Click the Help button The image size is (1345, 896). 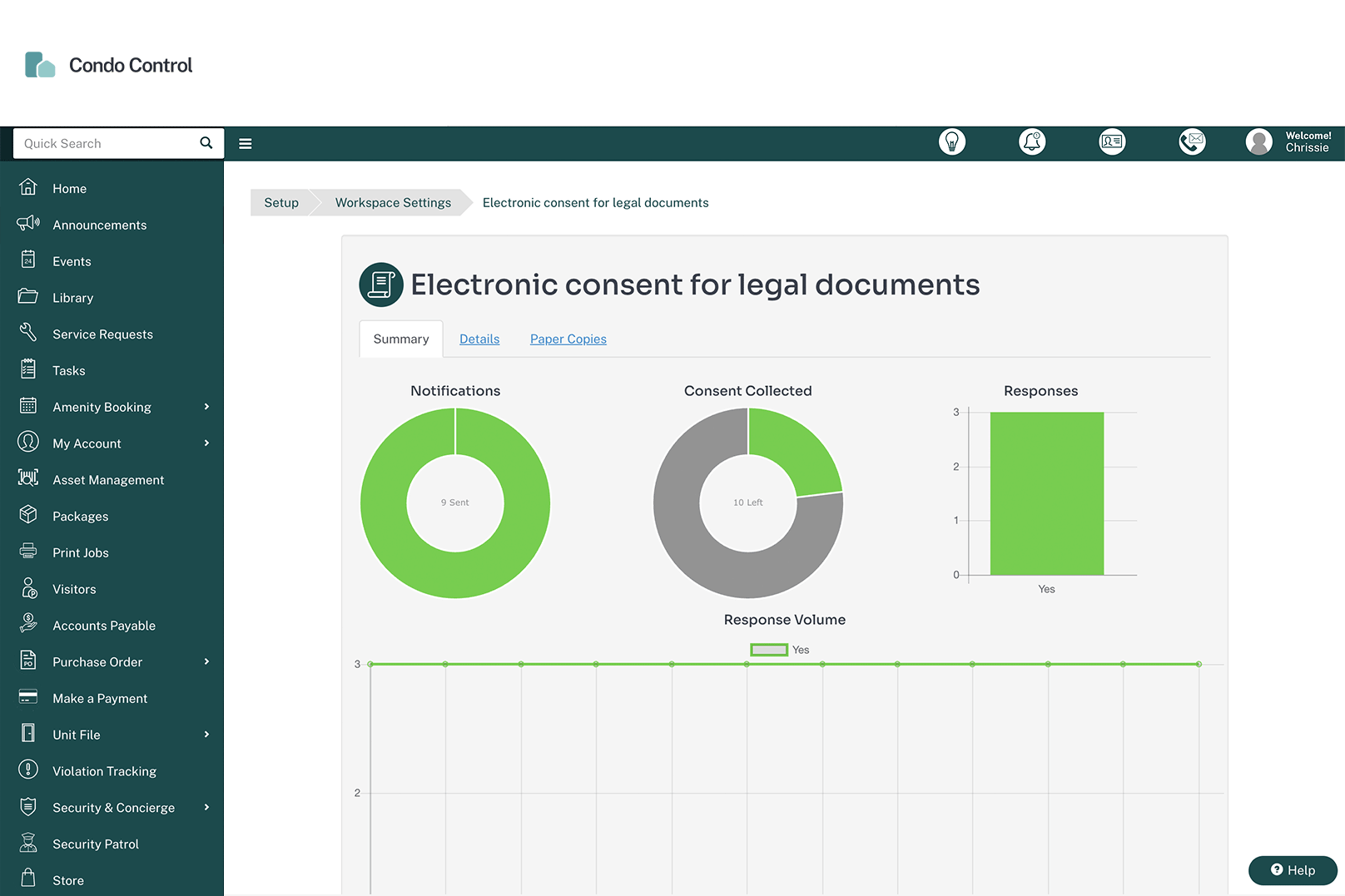click(1293, 870)
